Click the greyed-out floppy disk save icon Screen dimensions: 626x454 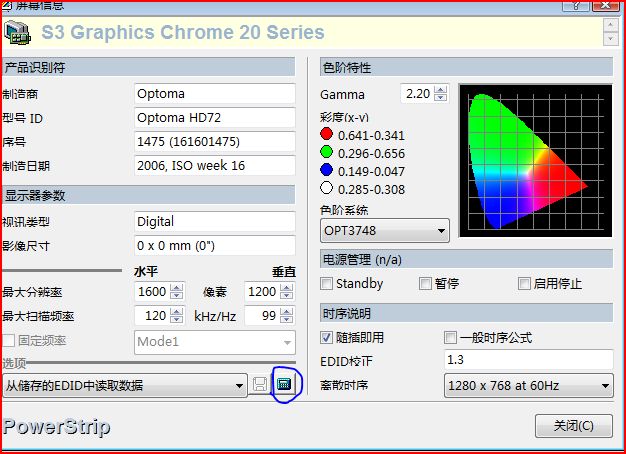pyautogui.click(x=260, y=385)
